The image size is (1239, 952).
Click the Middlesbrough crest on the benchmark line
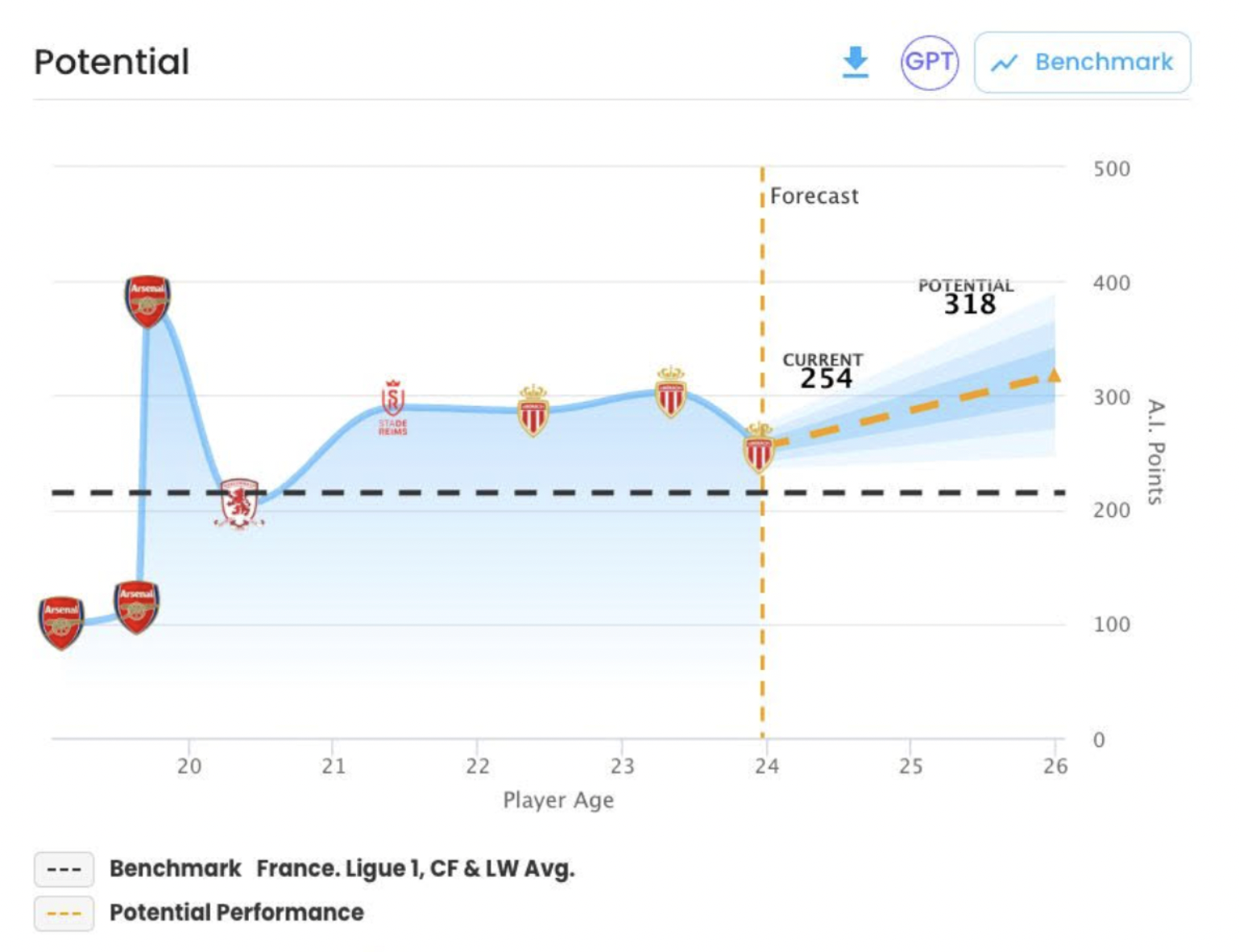click(x=239, y=503)
